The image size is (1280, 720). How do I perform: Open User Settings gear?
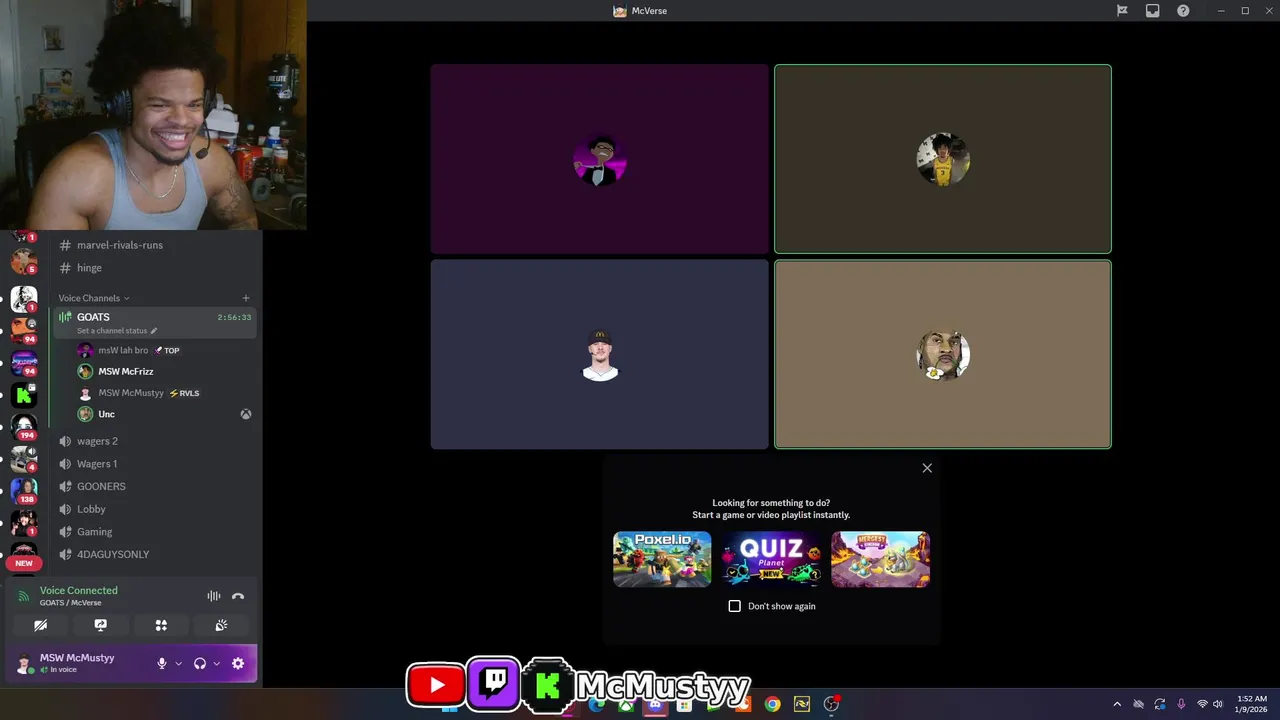click(x=238, y=663)
